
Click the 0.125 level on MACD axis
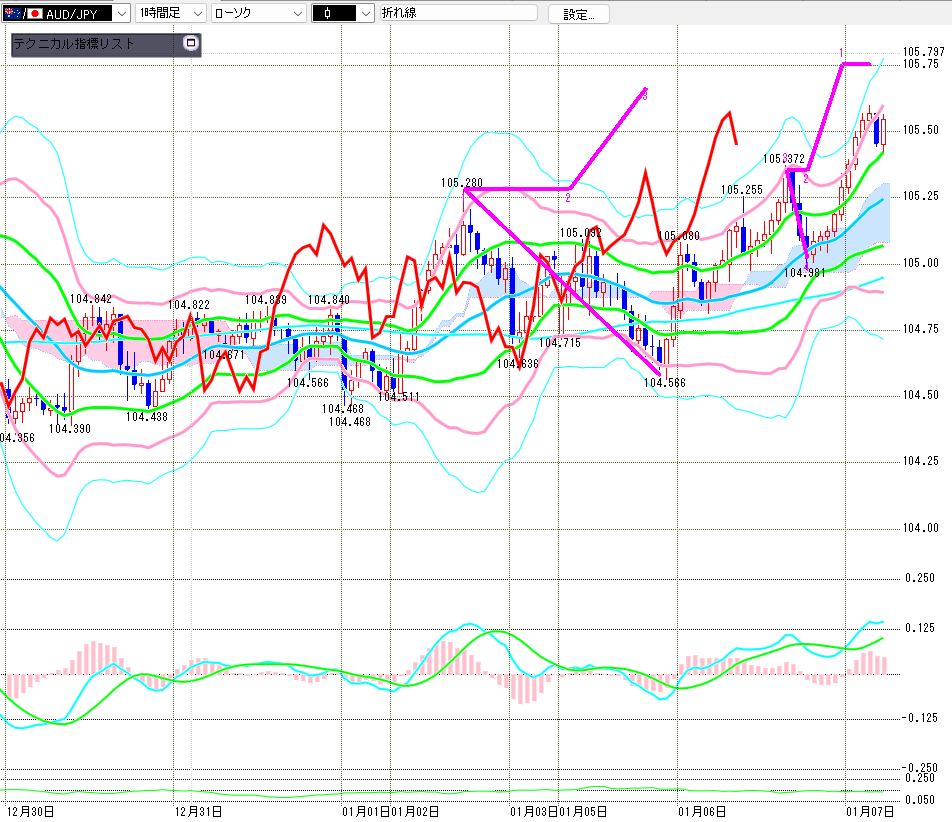pos(920,628)
